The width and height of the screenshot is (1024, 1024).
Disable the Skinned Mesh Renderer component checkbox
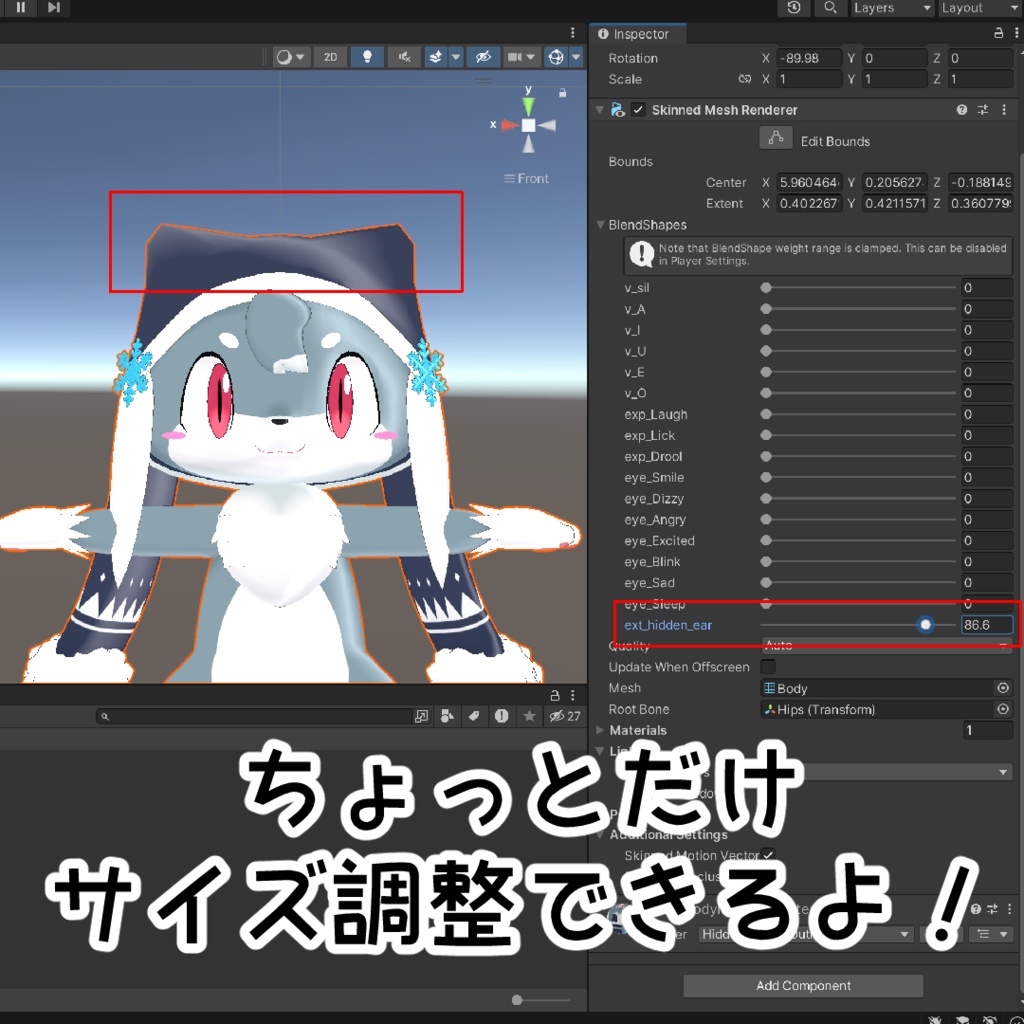point(638,110)
